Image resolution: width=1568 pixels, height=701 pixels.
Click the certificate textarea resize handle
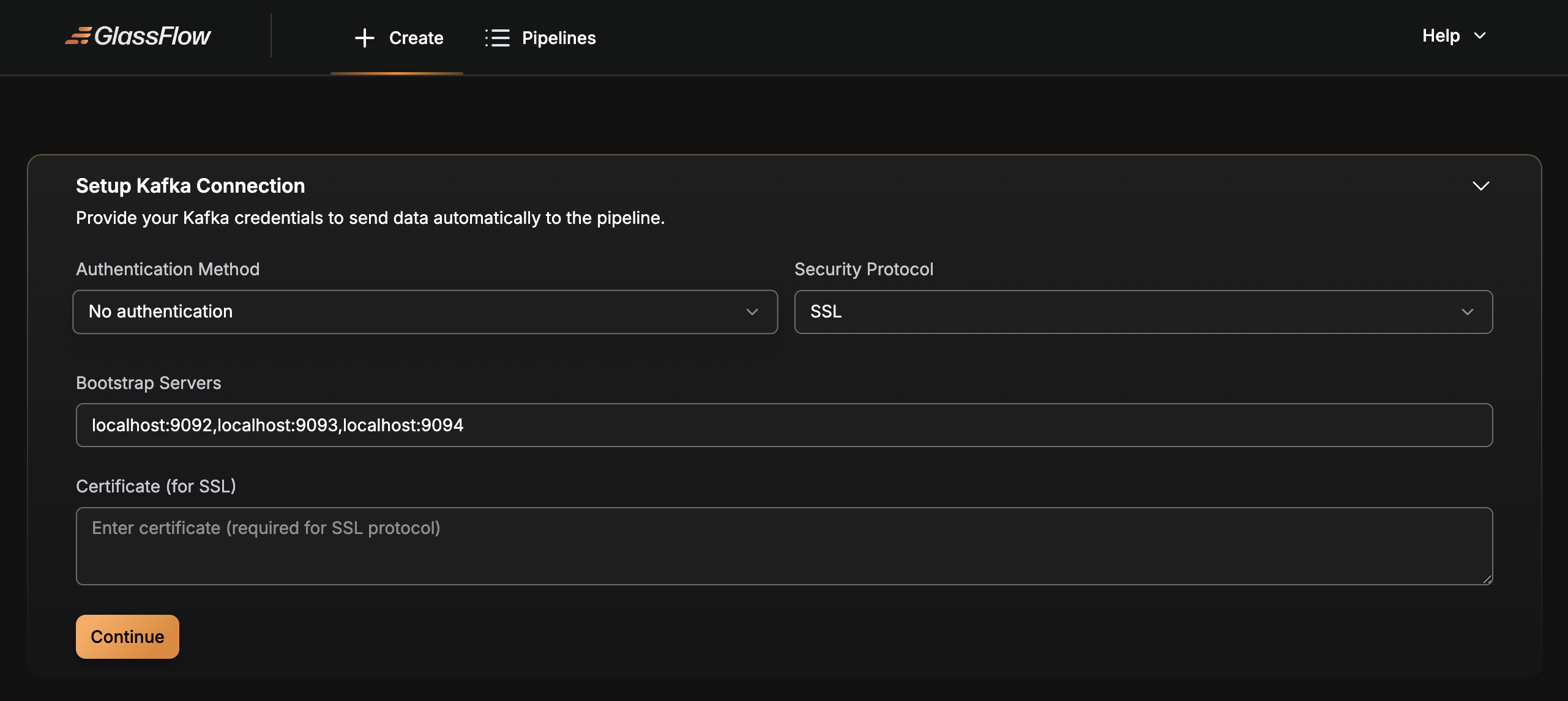tap(1487, 579)
